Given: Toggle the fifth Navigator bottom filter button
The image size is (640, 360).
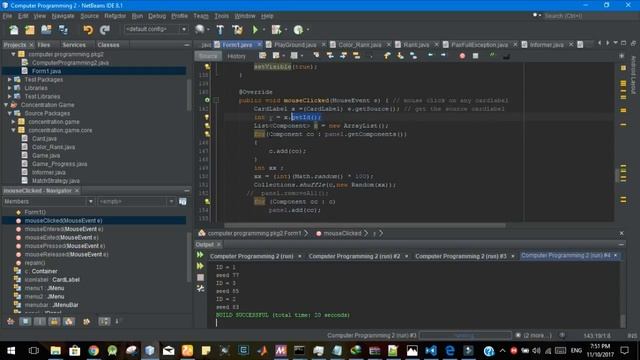Looking at the screenshot, I should pos(69,321).
